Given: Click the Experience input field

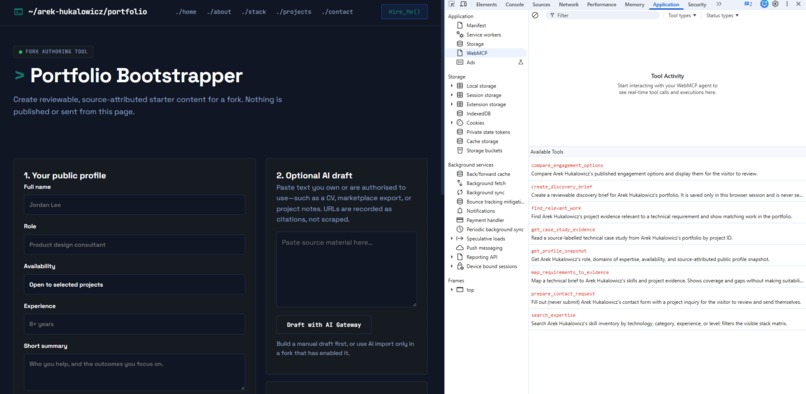Looking at the screenshot, I should (x=134, y=324).
